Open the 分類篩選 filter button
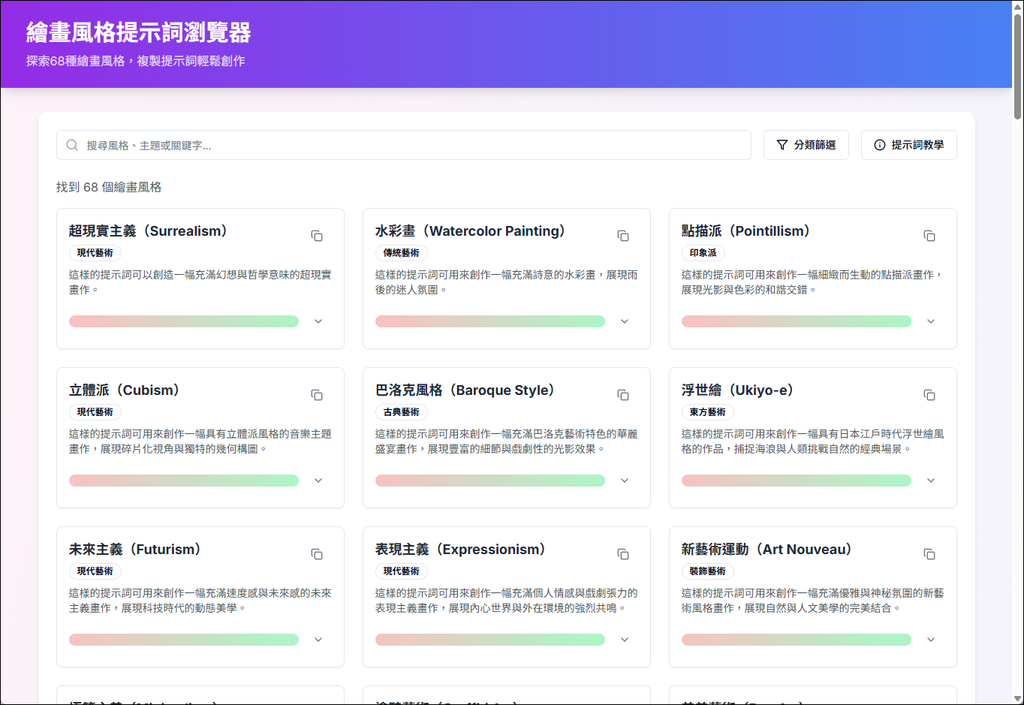1024x705 pixels. click(806, 145)
